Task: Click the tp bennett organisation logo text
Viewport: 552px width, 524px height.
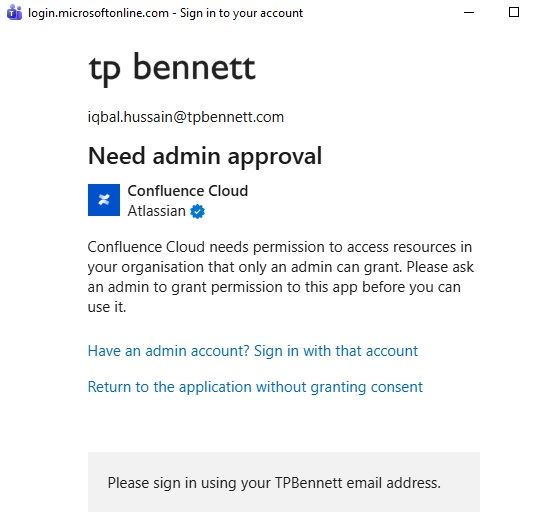Action: (x=172, y=69)
